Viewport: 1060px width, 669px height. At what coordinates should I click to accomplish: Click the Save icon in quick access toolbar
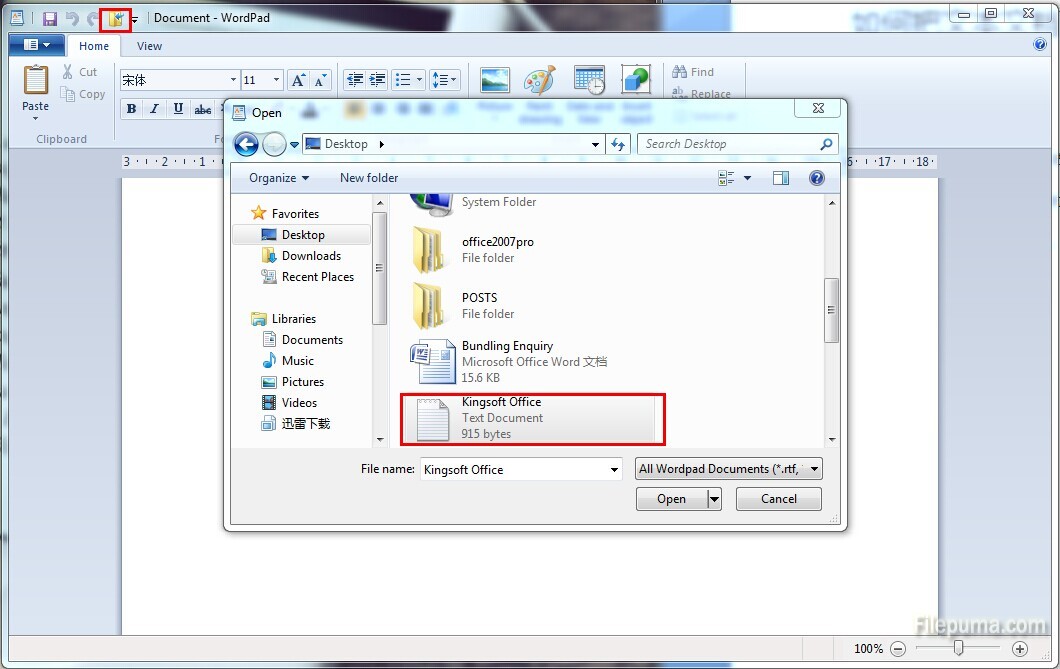coord(49,18)
